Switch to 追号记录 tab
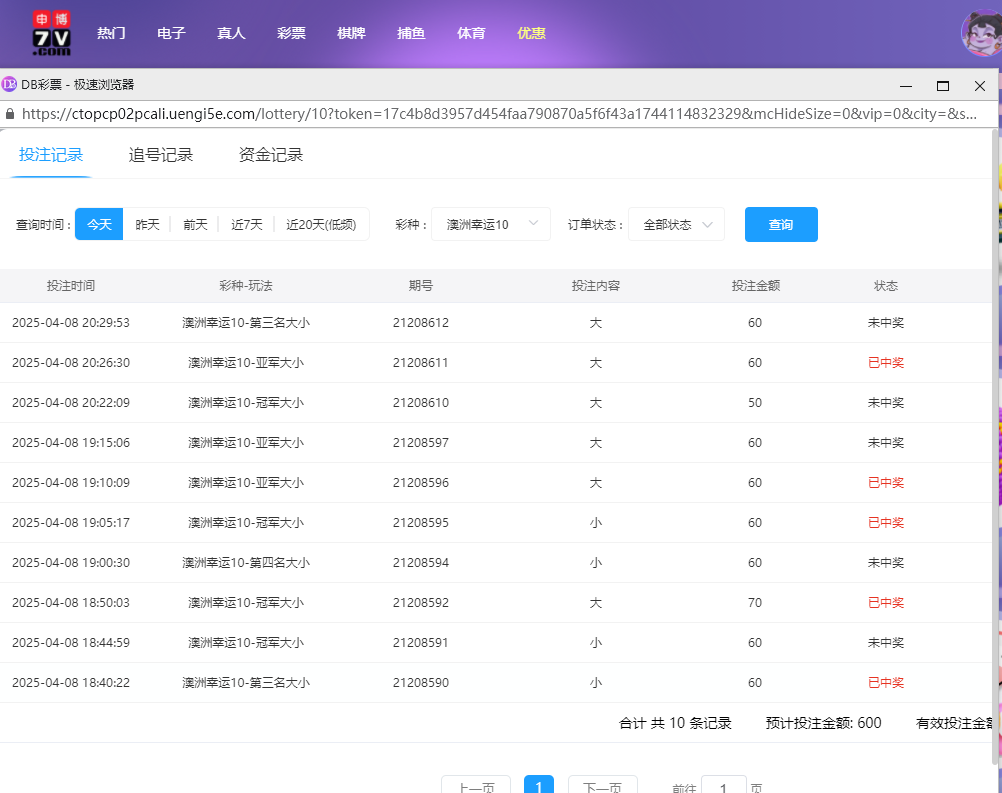Viewport: 1002px width, 793px height. [x=161, y=155]
